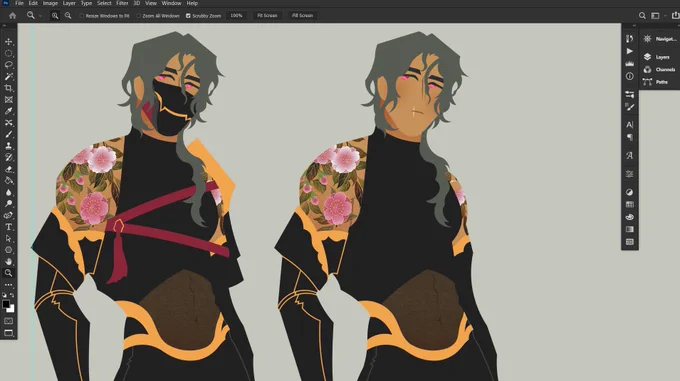Open the Brush Settings panel icon
The height and width of the screenshot is (381, 680).
[x=630, y=107]
